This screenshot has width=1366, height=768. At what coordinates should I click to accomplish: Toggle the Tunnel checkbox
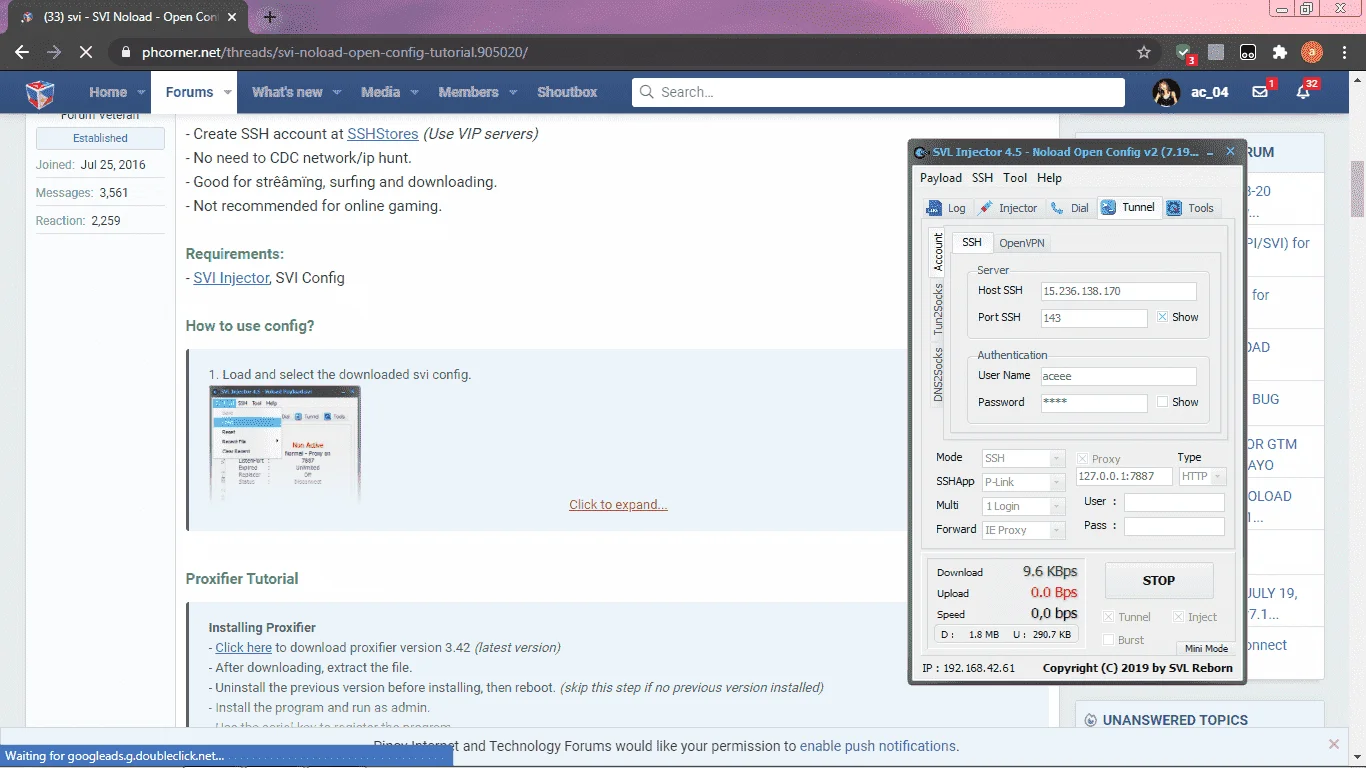1108,617
